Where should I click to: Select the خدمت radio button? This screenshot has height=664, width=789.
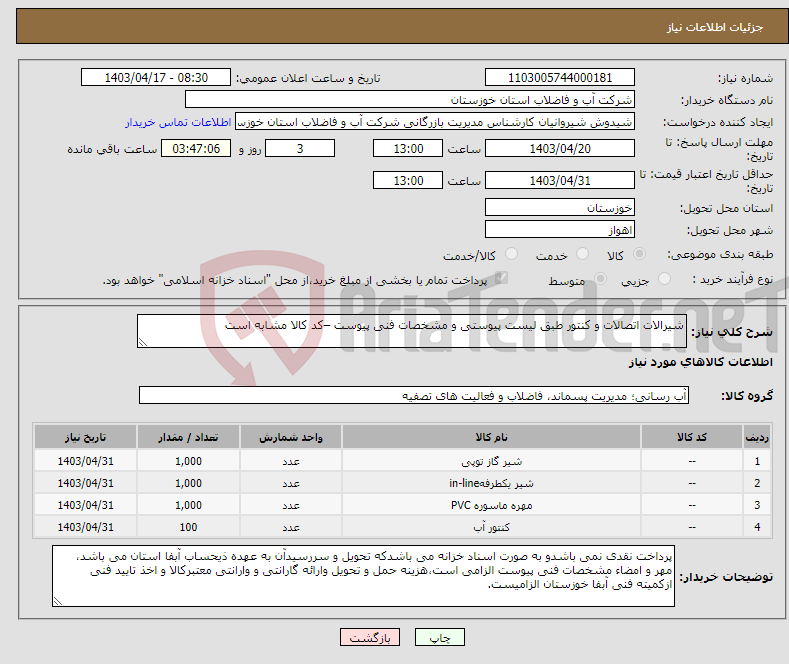[x=582, y=254]
